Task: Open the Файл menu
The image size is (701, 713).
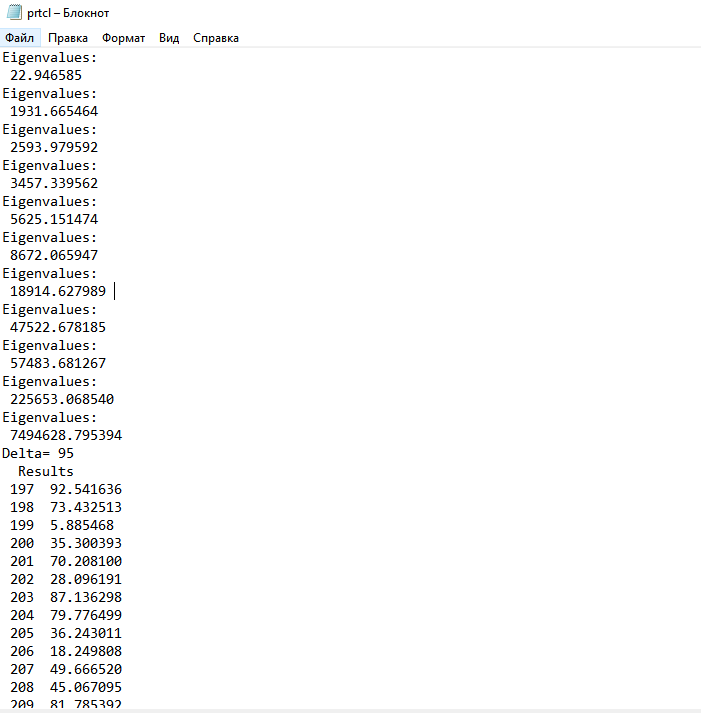Action: coord(19,38)
